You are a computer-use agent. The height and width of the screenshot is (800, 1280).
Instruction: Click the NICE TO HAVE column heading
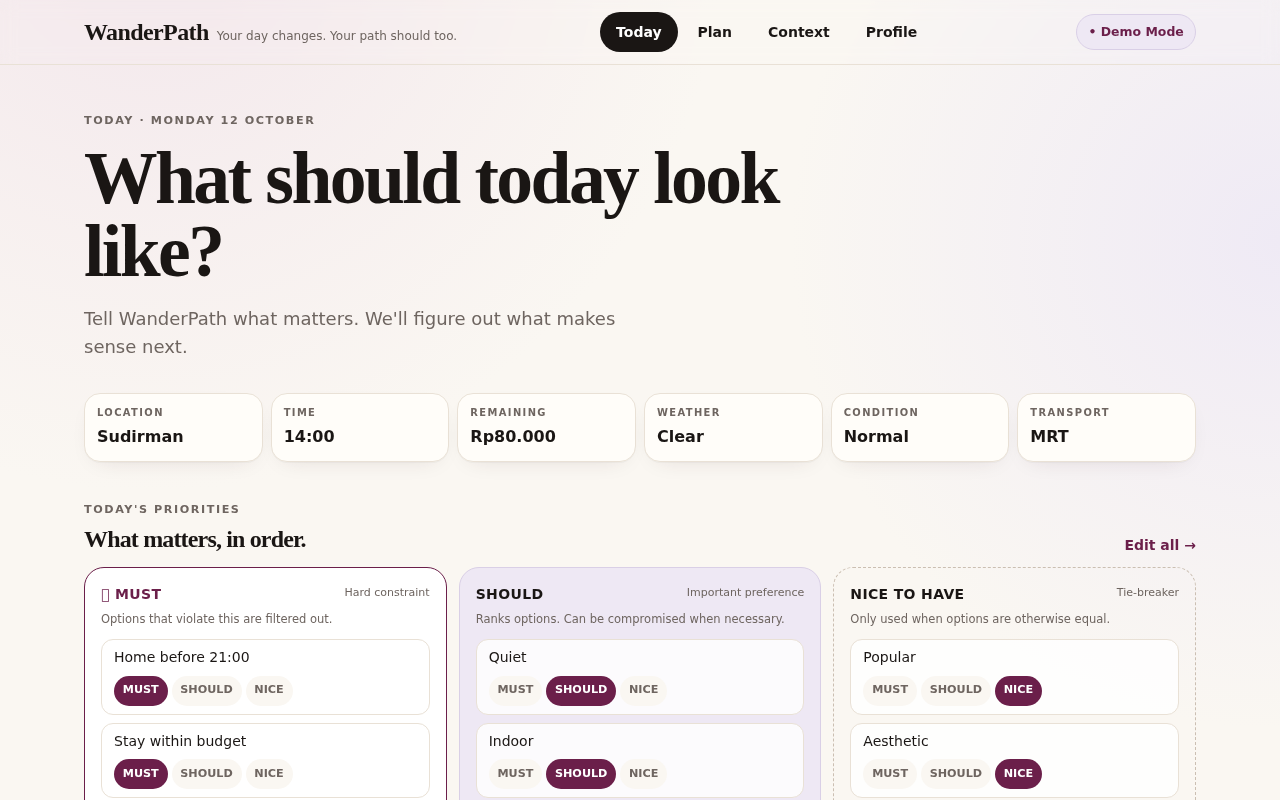pos(907,594)
